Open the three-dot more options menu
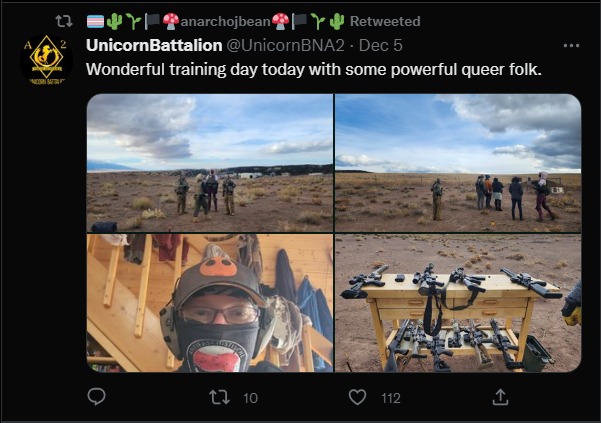Screen dimensions: 601x423 click(x=571, y=46)
